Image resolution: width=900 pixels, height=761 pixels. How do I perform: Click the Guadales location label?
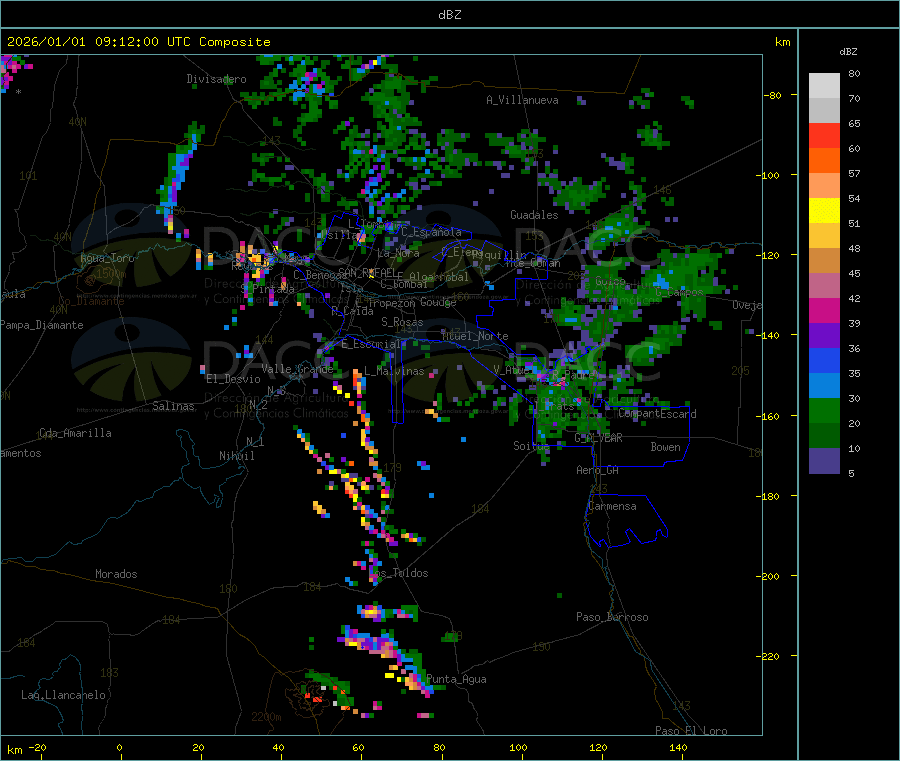pos(534,215)
